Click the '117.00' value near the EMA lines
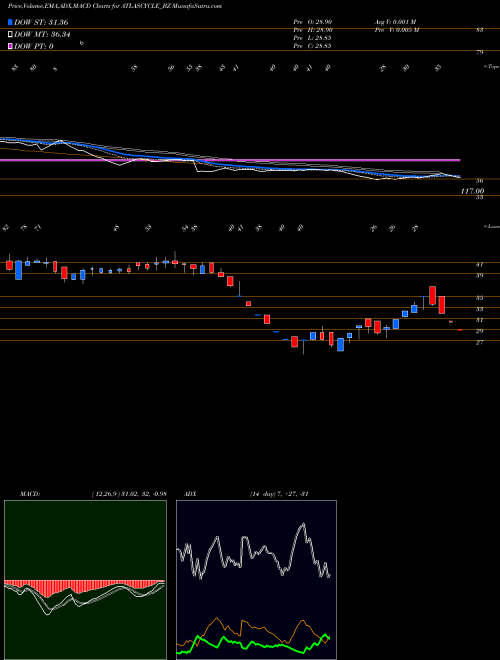The height and width of the screenshot is (660, 500). 472,191
